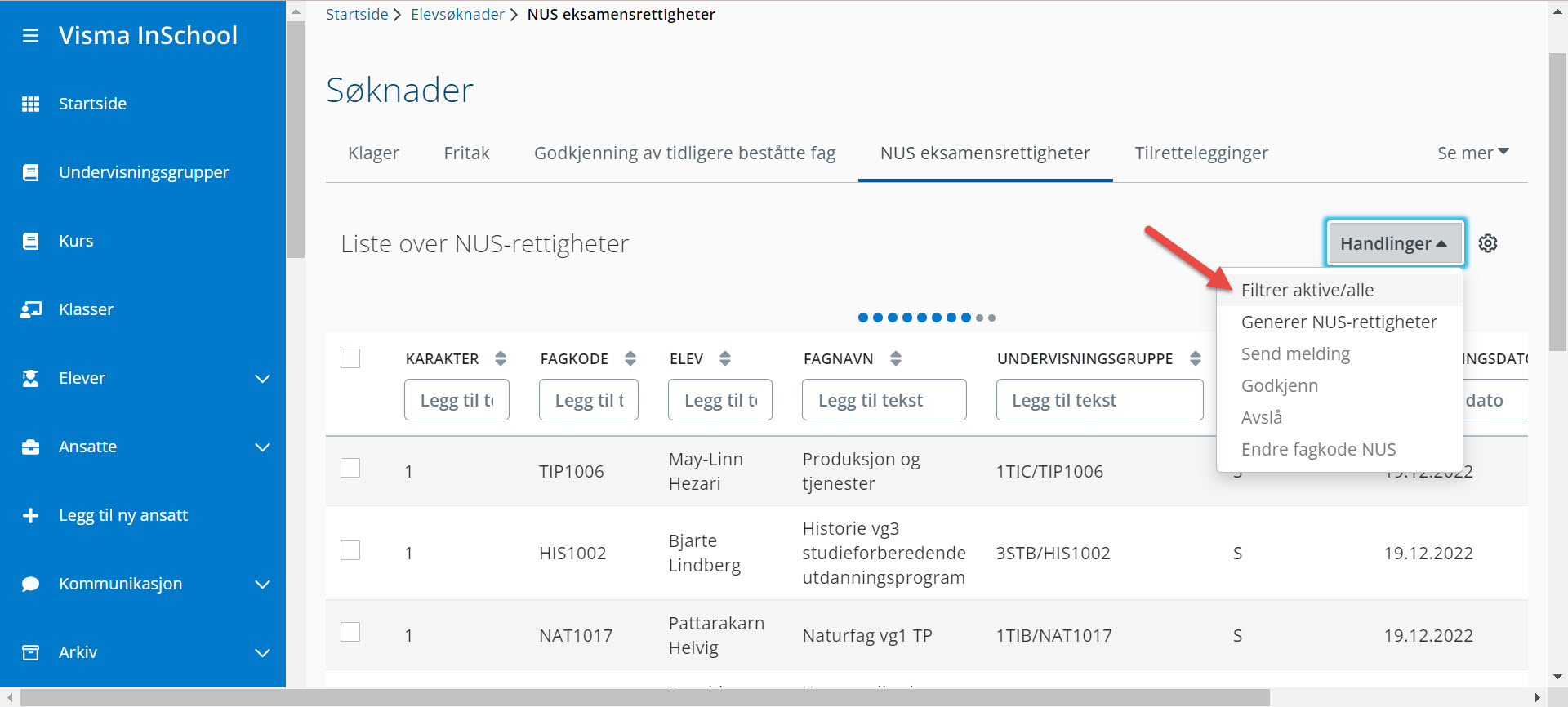Sort by UNDERVISNINGSGRUPPE column arrows
Screen dimensions: 1568x707
coord(1196,358)
